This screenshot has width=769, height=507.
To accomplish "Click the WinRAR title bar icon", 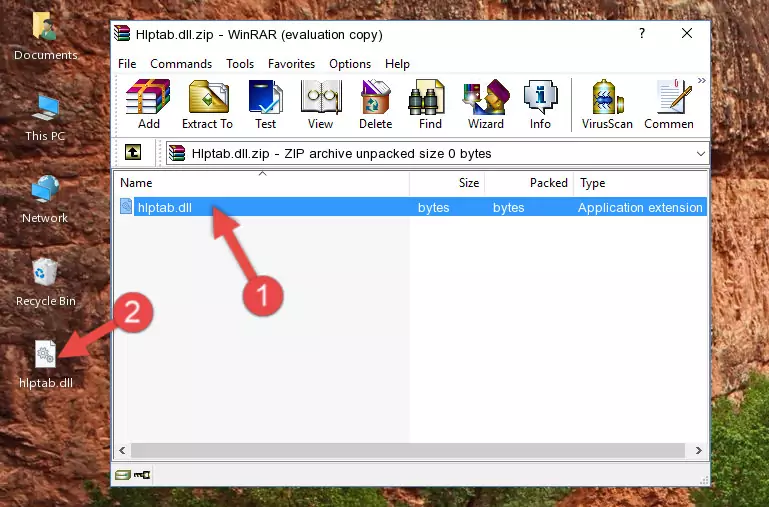I will (x=123, y=34).
